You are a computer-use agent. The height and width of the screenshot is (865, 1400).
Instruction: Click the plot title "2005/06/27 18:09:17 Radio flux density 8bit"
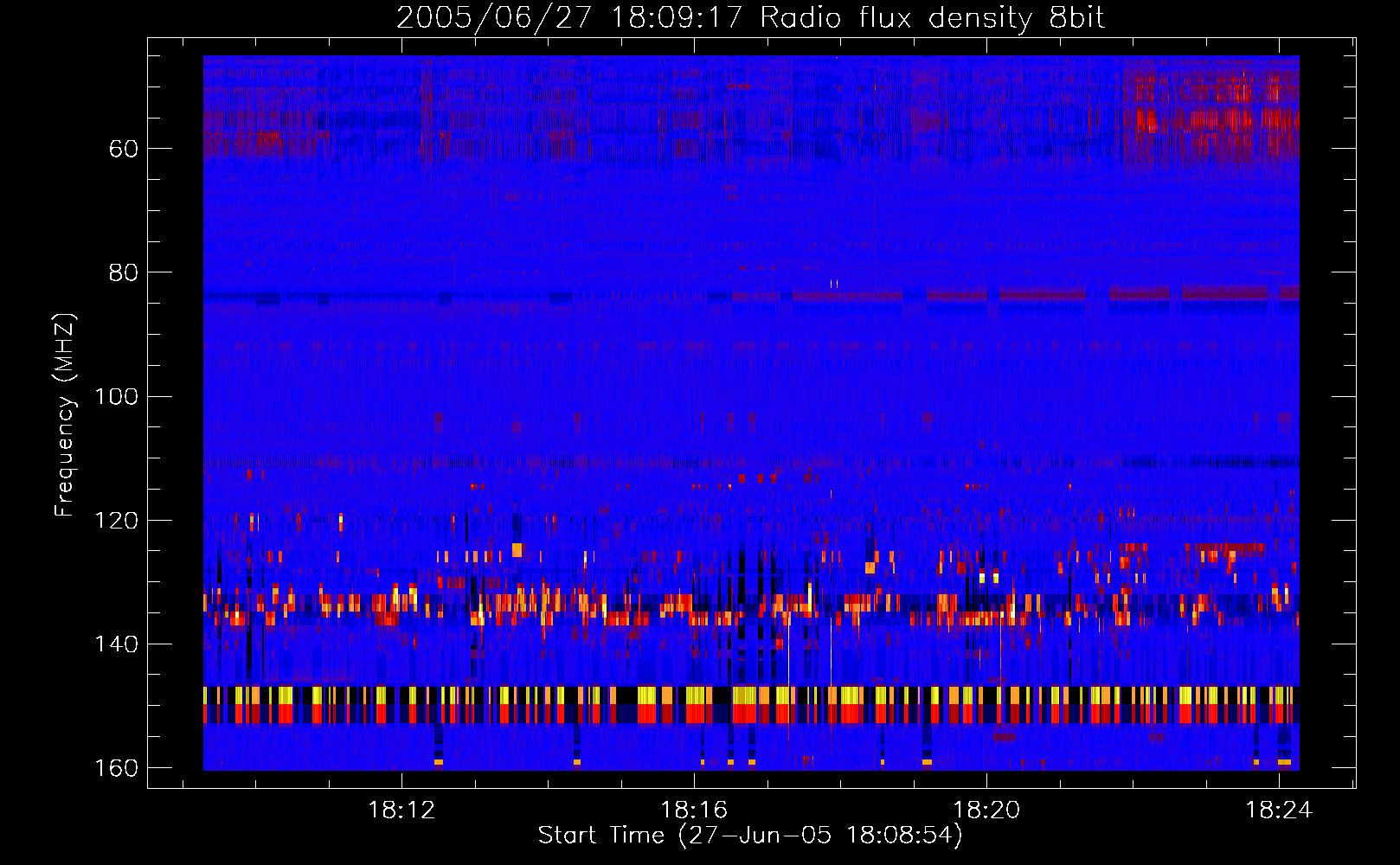click(x=750, y=18)
